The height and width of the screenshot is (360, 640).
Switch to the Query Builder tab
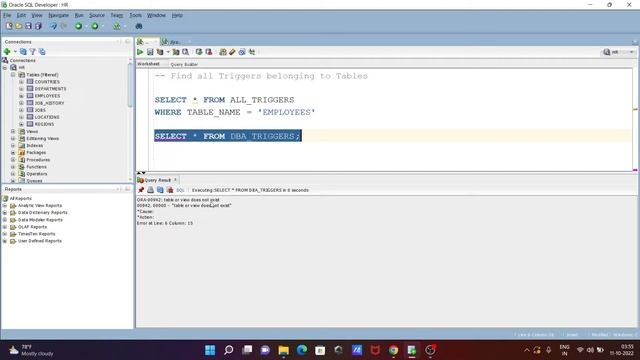tap(184, 64)
